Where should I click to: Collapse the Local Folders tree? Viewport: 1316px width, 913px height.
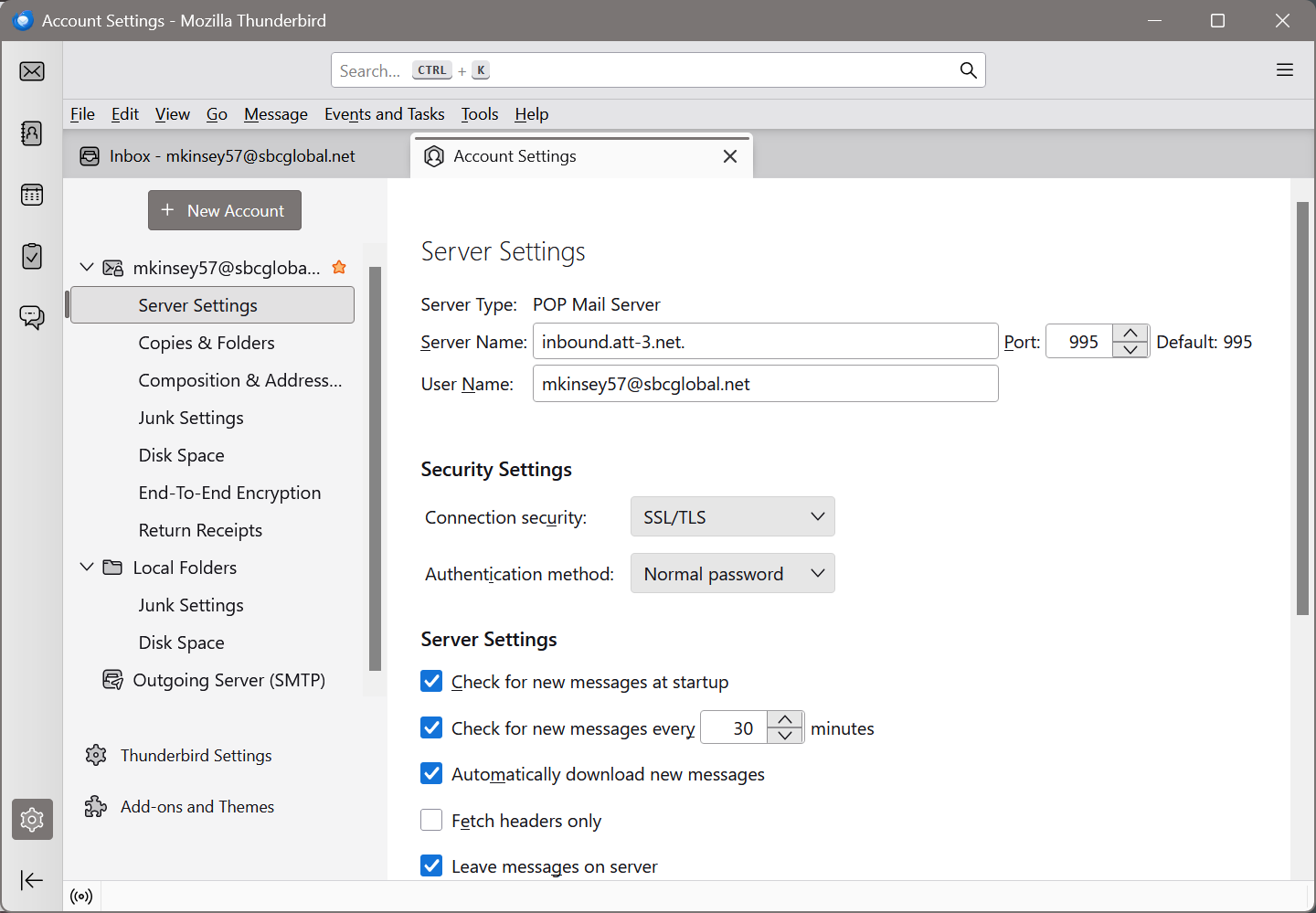(87, 568)
